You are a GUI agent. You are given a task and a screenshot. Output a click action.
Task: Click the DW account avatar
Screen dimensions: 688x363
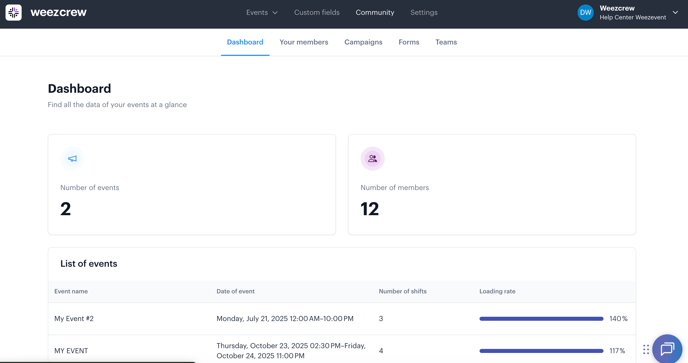[x=585, y=13]
